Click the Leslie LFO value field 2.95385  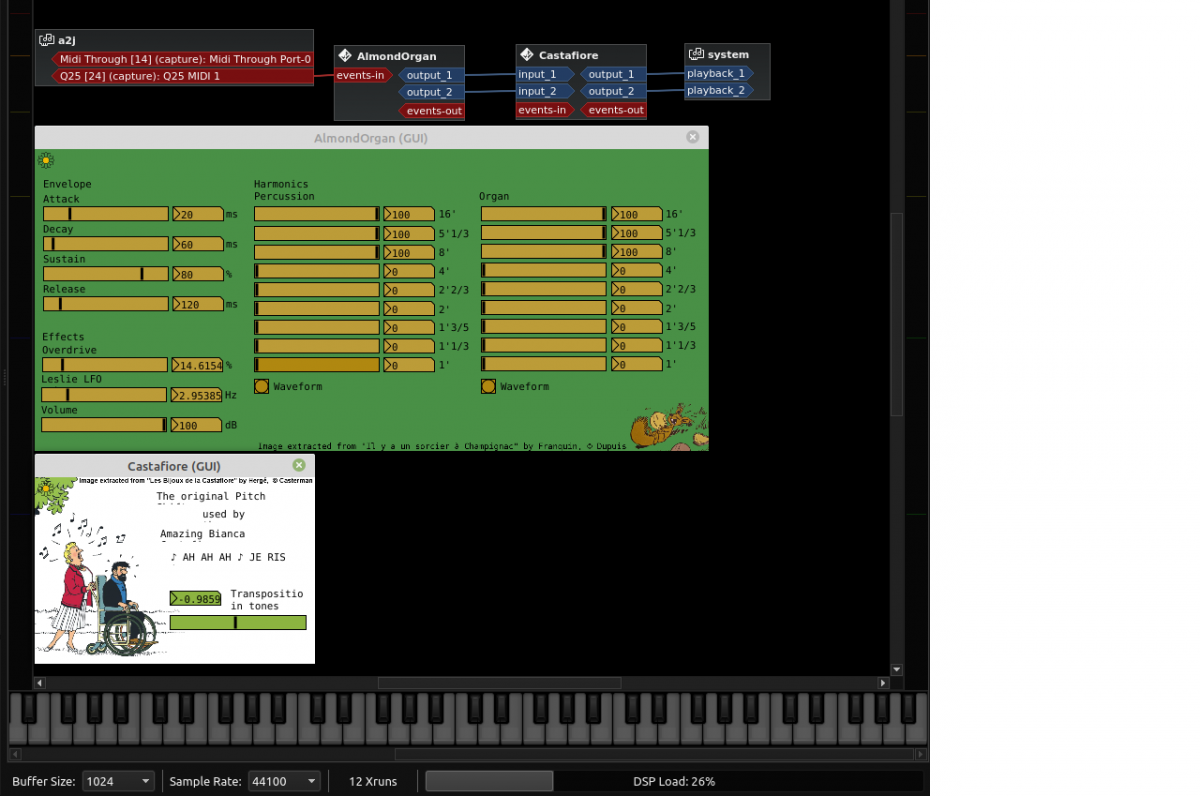[196, 395]
